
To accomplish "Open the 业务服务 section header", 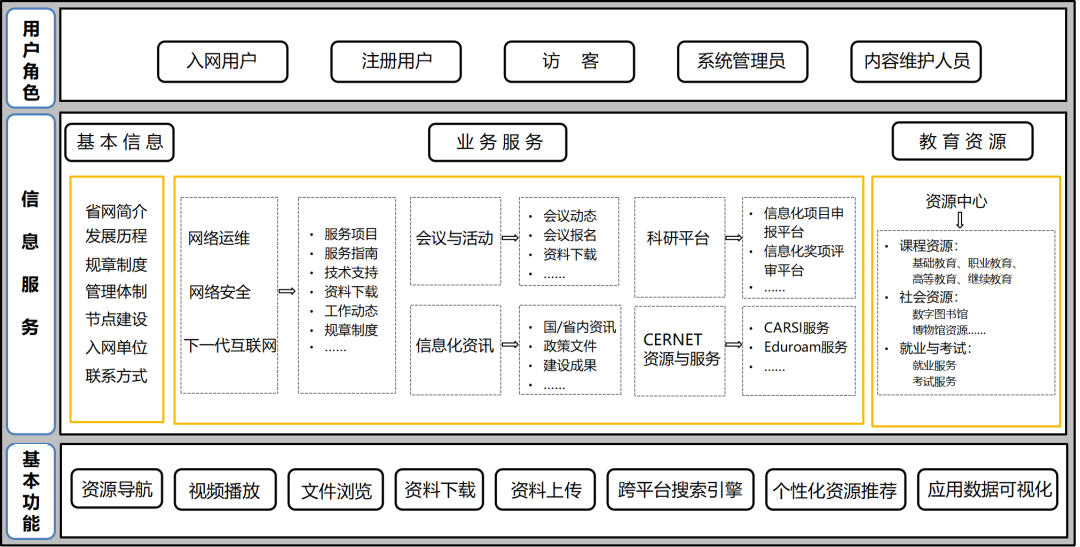I will click(498, 142).
